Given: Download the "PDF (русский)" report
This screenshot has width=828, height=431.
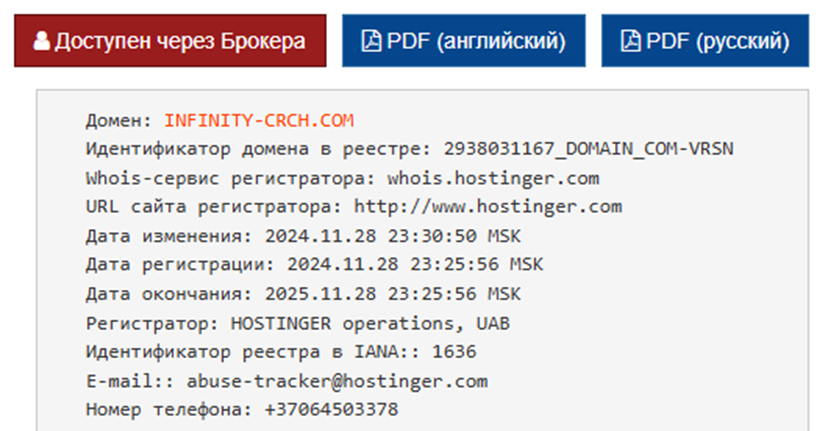Looking at the screenshot, I should pos(704,41).
